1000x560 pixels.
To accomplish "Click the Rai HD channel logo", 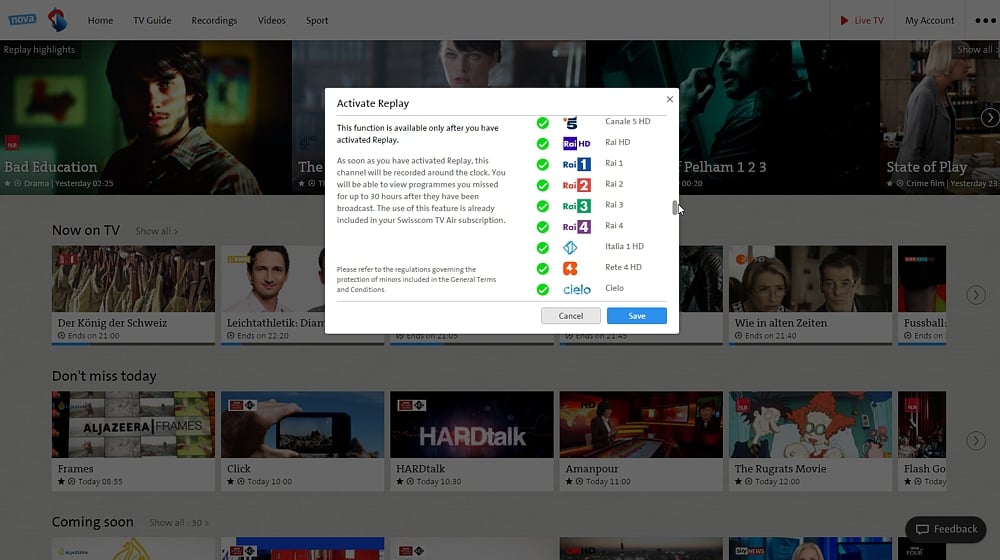I will tap(577, 144).
